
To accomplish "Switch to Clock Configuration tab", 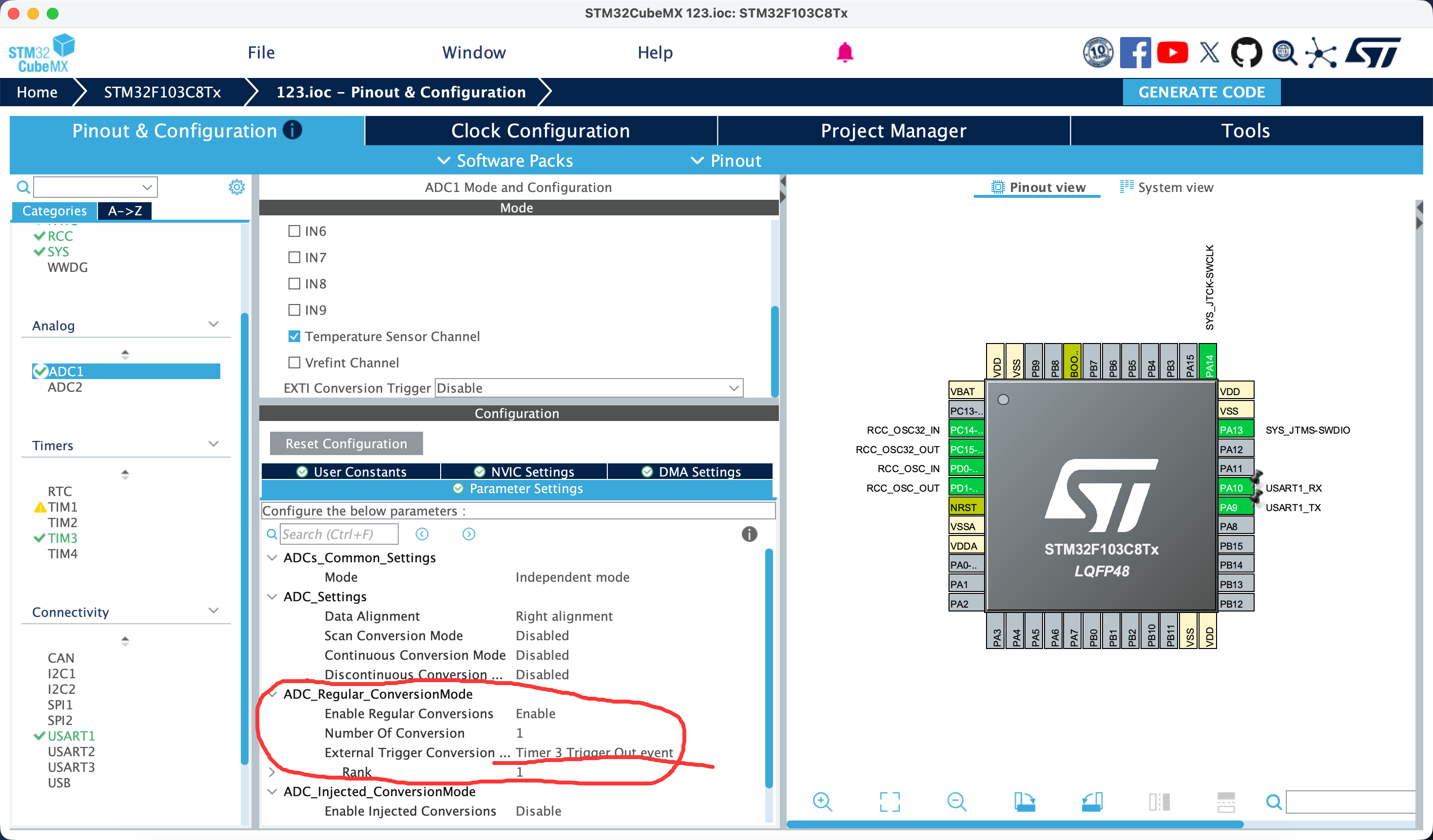I will coord(541,131).
